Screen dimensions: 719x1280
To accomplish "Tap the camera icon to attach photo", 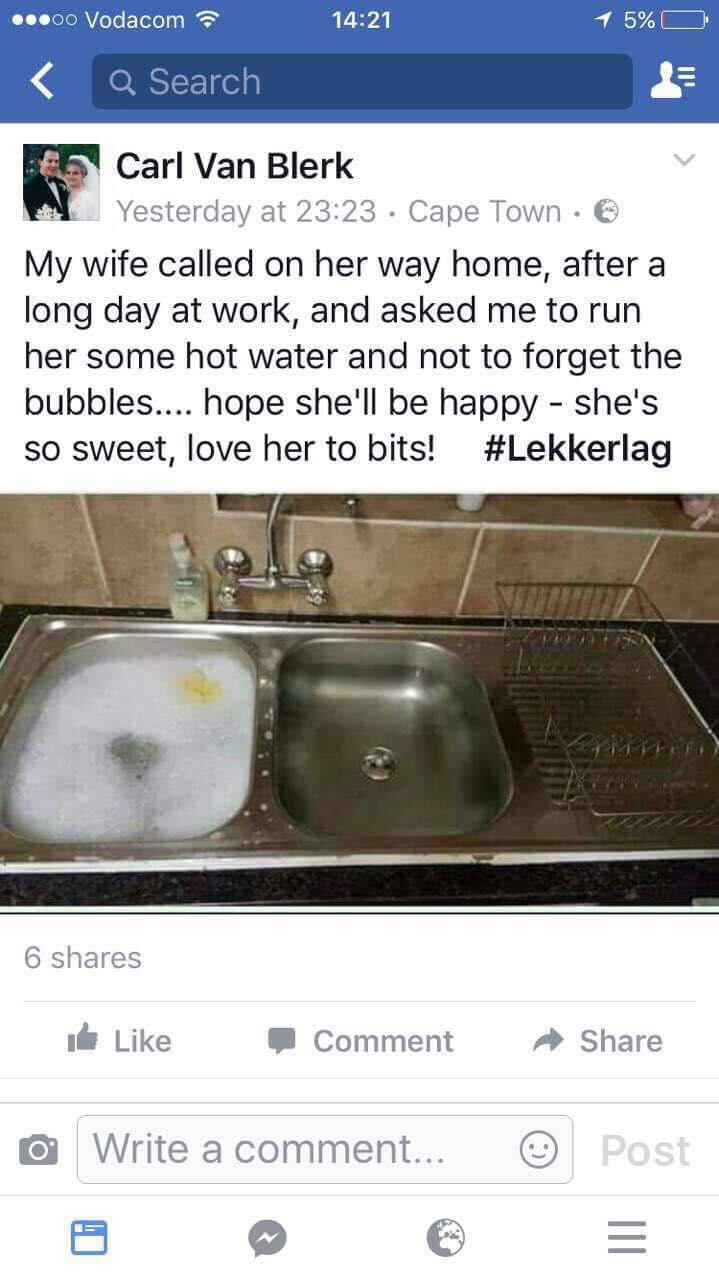I will tap(37, 1150).
